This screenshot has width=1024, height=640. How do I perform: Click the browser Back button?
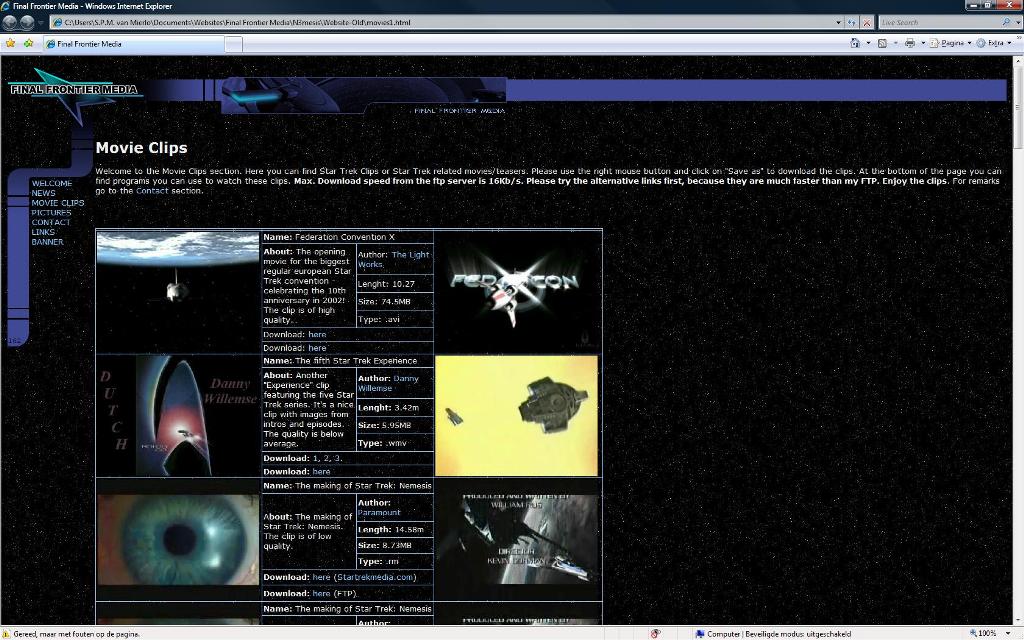(10, 22)
